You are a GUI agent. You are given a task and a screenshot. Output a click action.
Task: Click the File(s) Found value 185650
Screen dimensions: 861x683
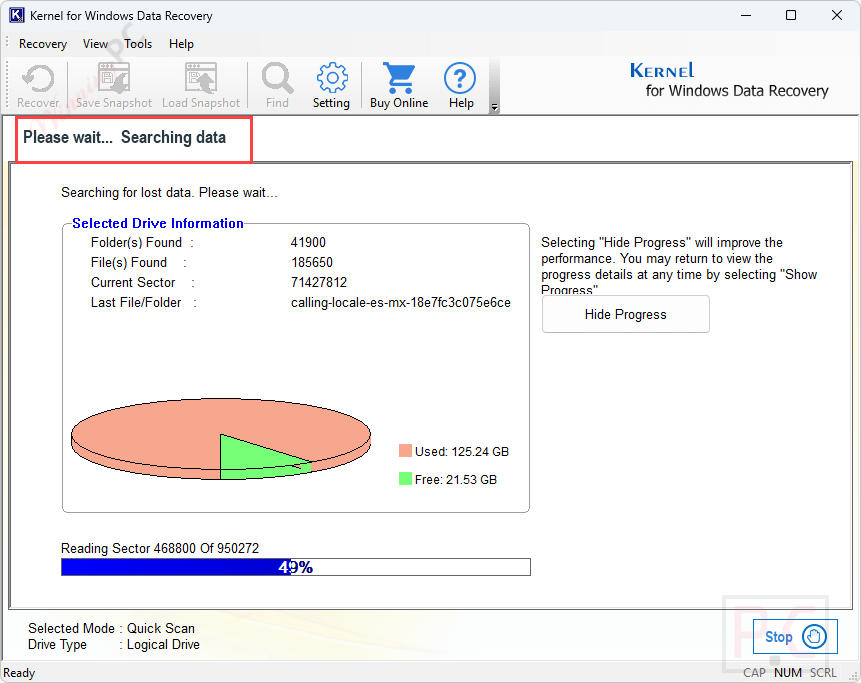312,262
